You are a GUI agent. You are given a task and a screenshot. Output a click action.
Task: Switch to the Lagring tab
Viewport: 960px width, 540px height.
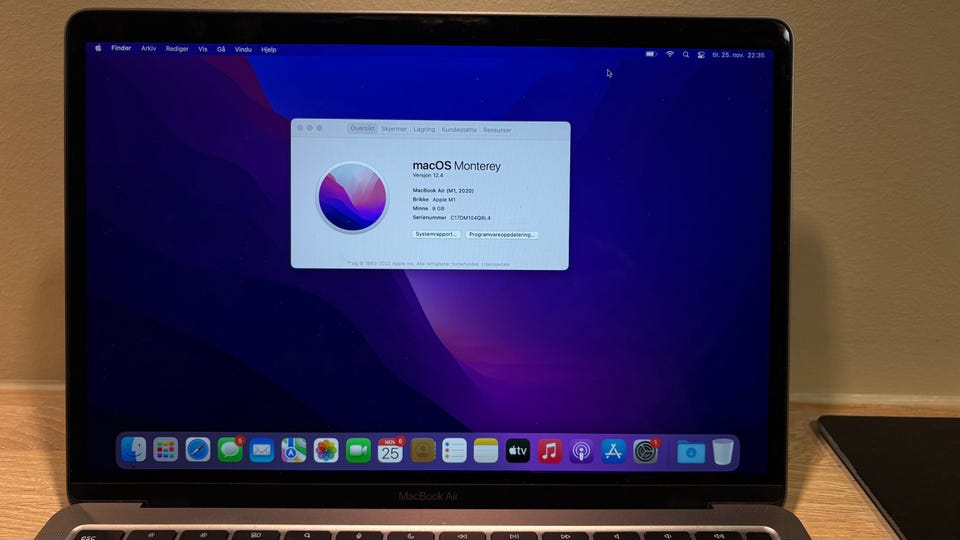[x=424, y=129]
